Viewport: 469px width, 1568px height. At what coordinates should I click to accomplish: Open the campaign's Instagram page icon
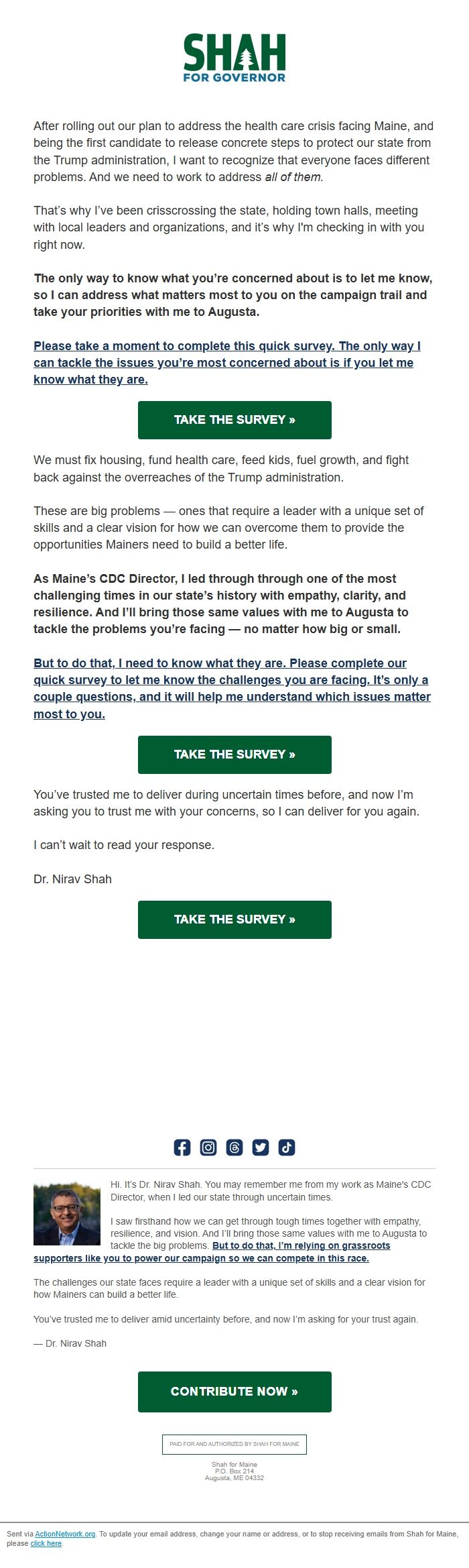click(x=208, y=1147)
